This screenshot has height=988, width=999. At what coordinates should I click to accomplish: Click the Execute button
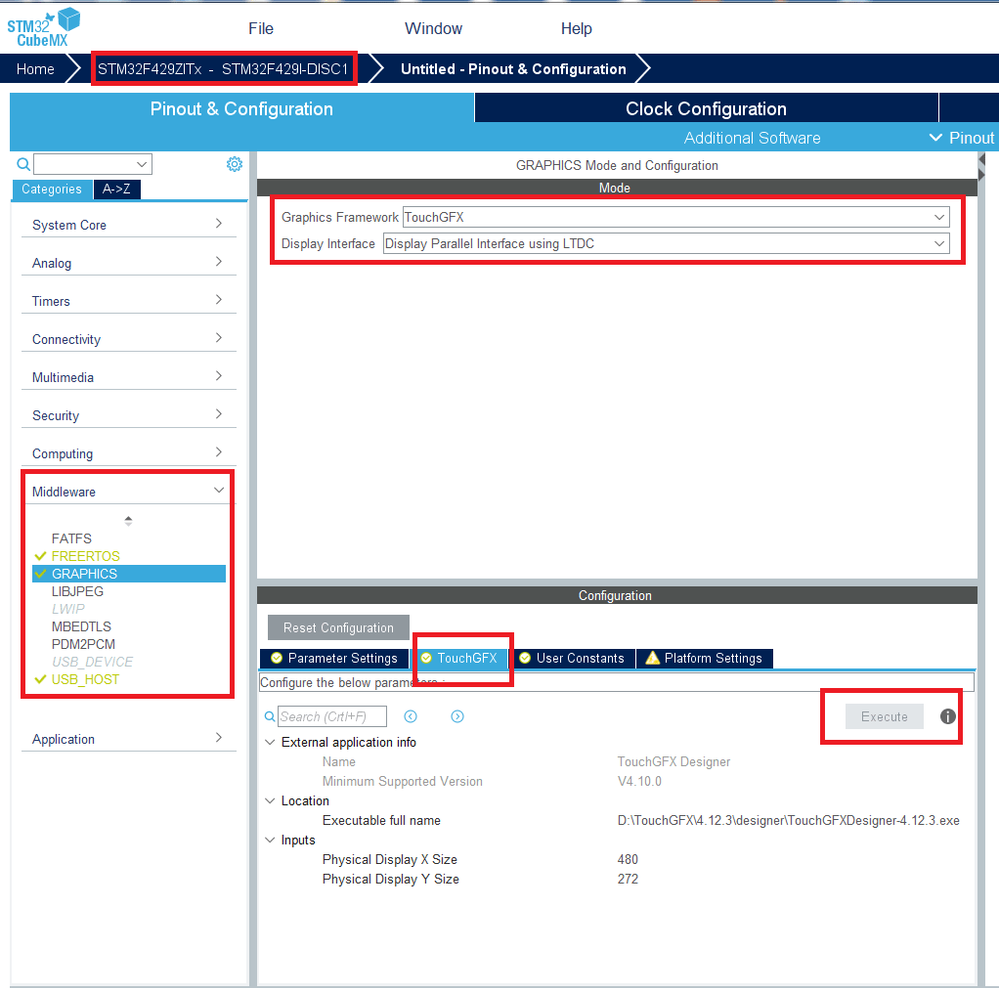[x=884, y=717]
